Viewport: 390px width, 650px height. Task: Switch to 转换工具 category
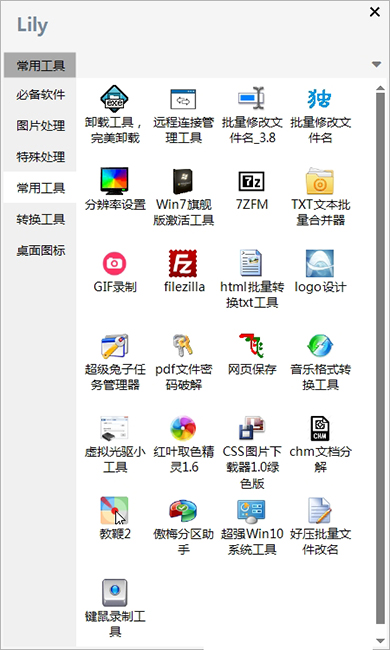pyautogui.click(x=40, y=219)
